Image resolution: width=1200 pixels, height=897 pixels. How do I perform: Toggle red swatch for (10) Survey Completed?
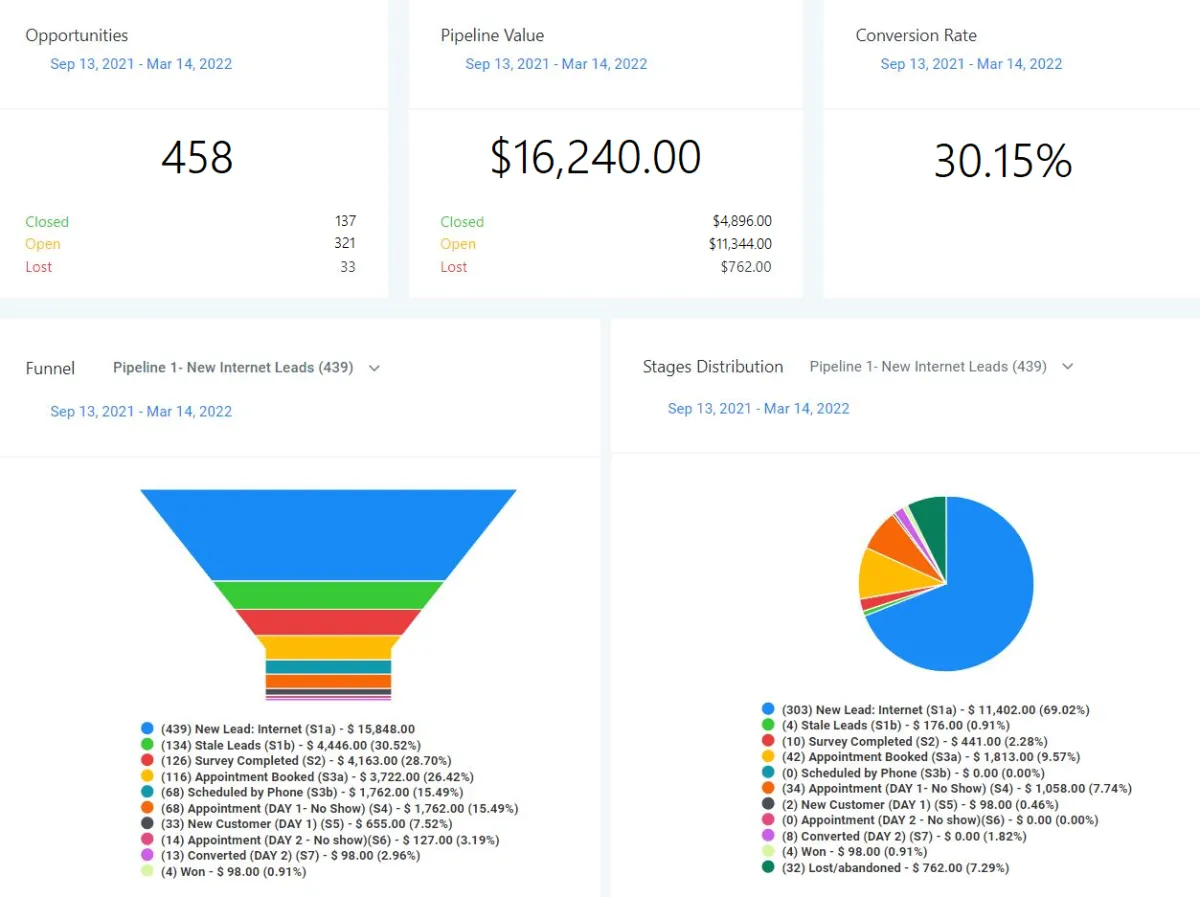(x=768, y=741)
